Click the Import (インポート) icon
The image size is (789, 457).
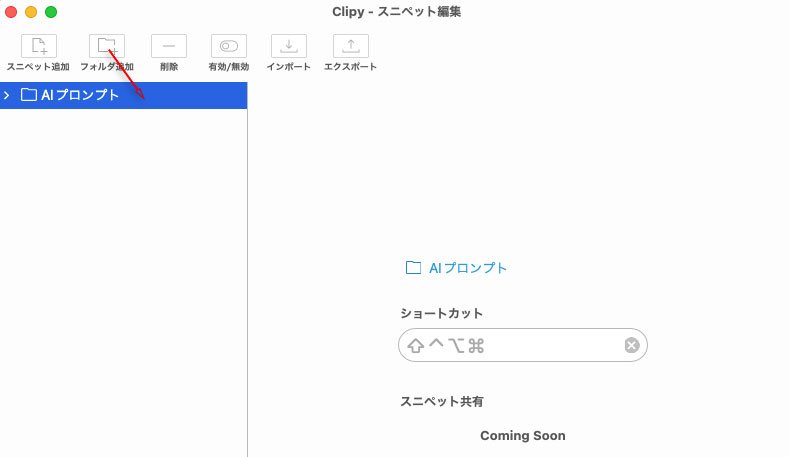tap(289, 46)
